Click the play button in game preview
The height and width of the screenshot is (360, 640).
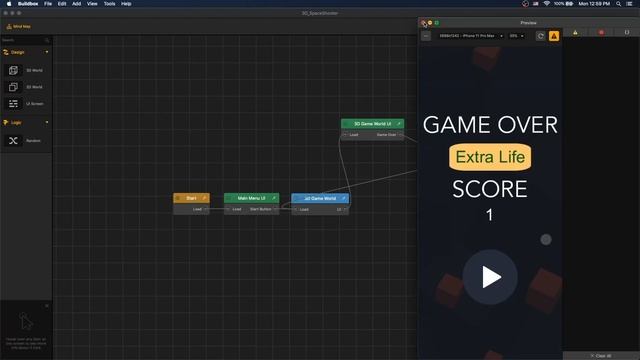click(x=490, y=277)
